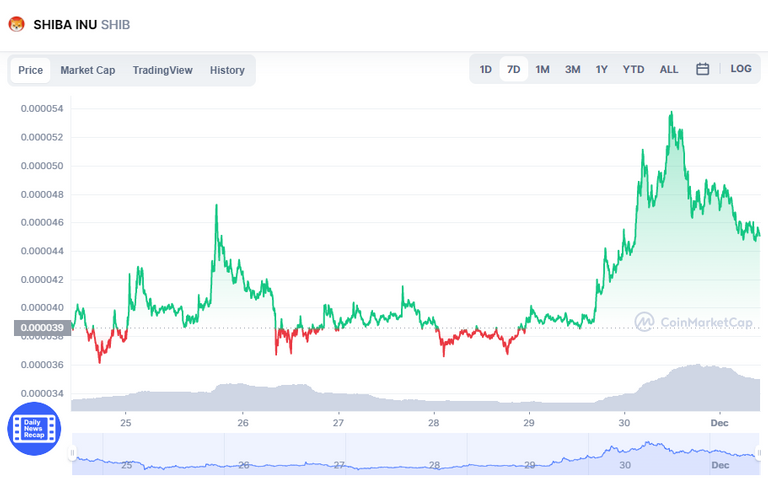
Task: Click the 0.000042 y-axis label
Action: 42,280
